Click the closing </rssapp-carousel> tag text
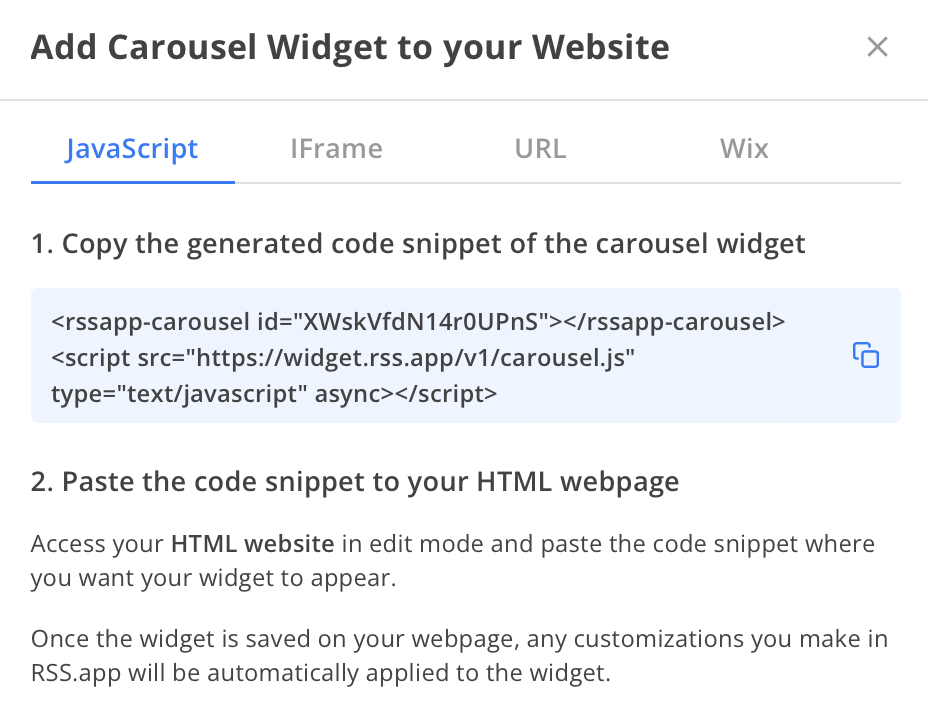 pyautogui.click(x=675, y=322)
